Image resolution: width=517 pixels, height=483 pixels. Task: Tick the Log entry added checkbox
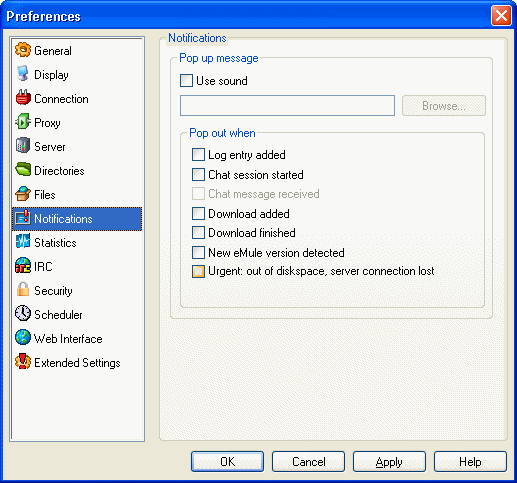point(198,155)
